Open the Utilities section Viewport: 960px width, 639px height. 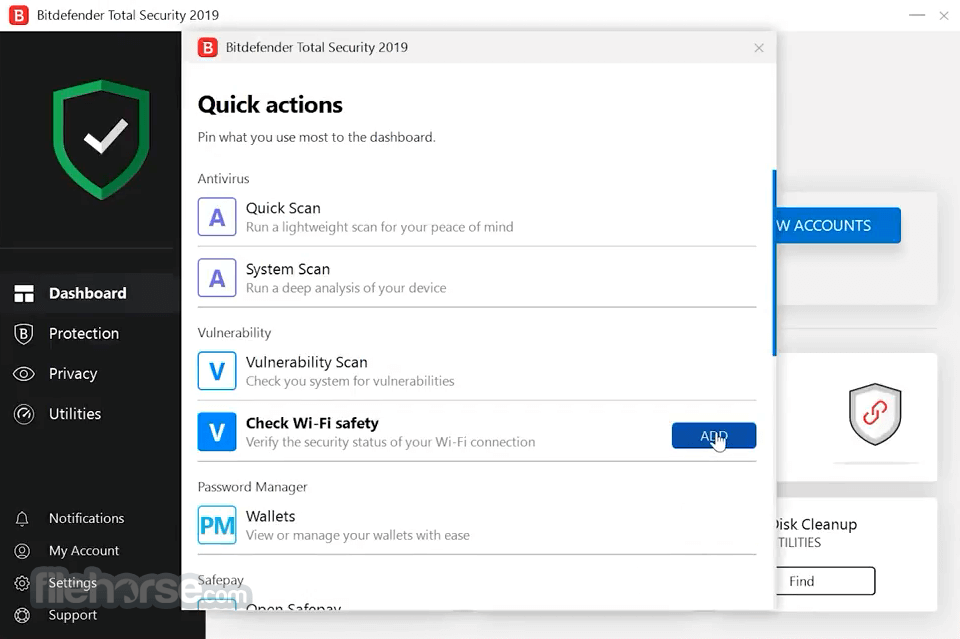point(75,414)
